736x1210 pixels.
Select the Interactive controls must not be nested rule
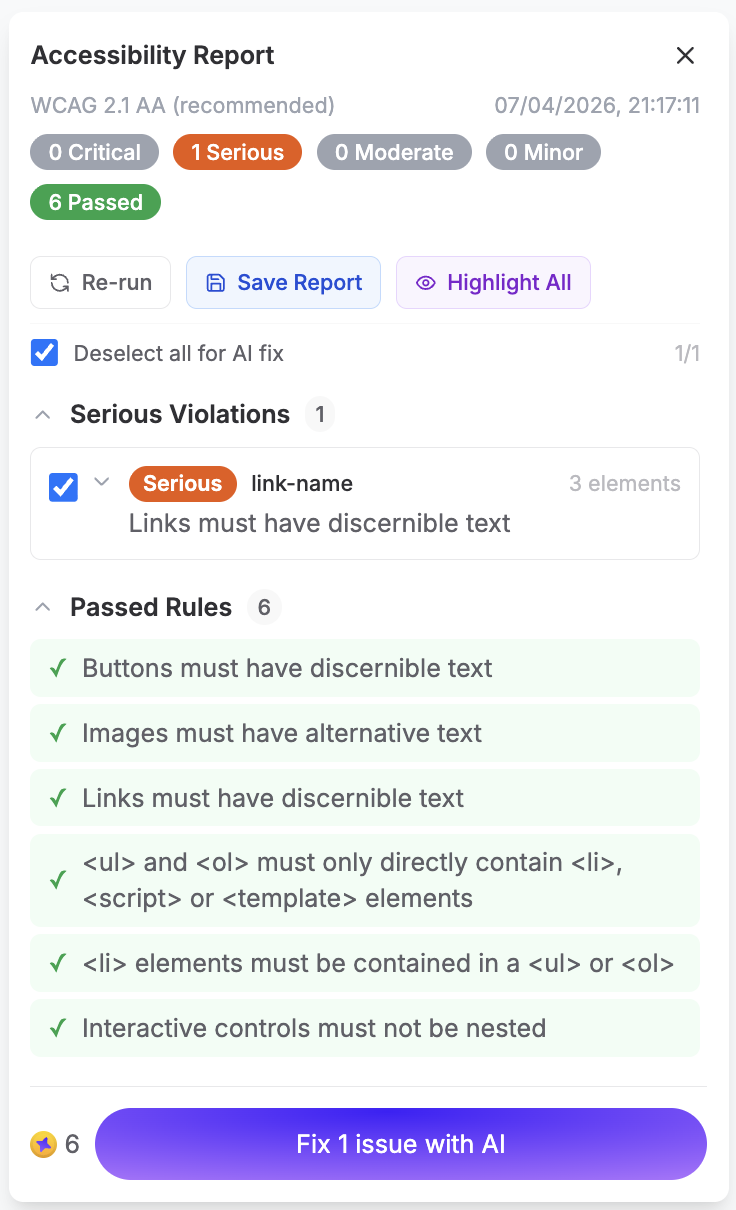[314, 1028]
